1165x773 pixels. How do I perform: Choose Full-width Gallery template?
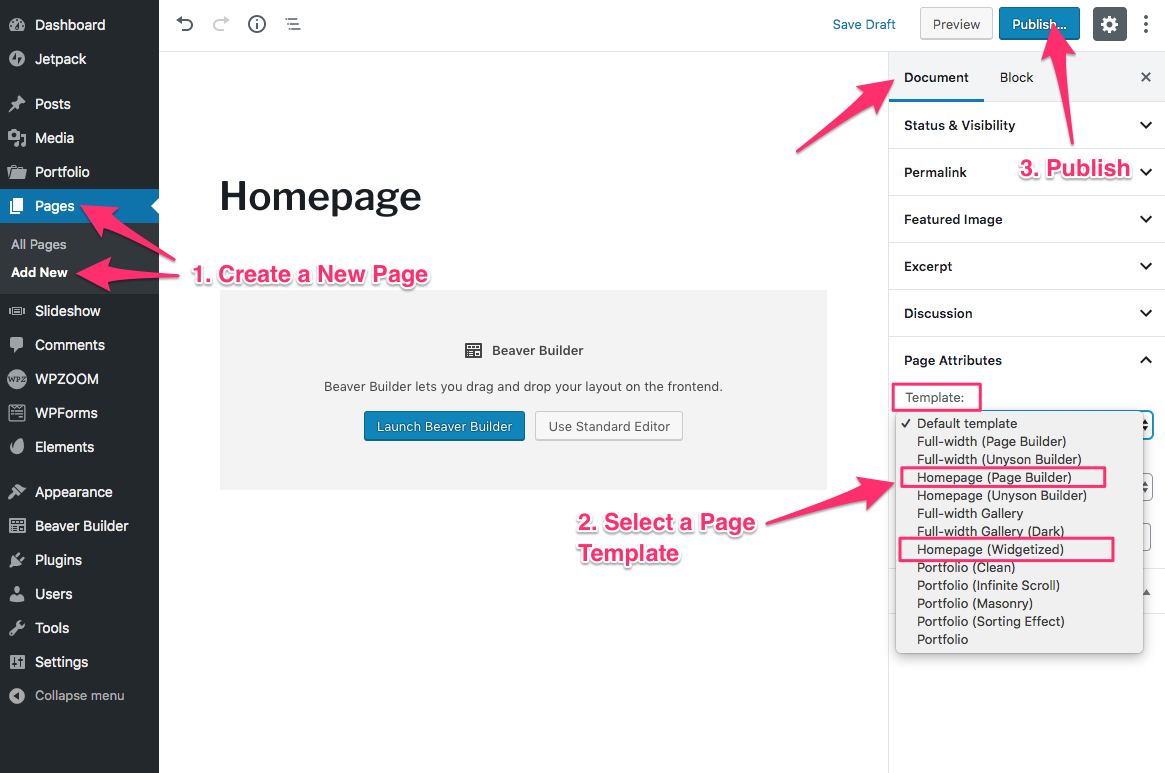click(x=1019, y=514)
